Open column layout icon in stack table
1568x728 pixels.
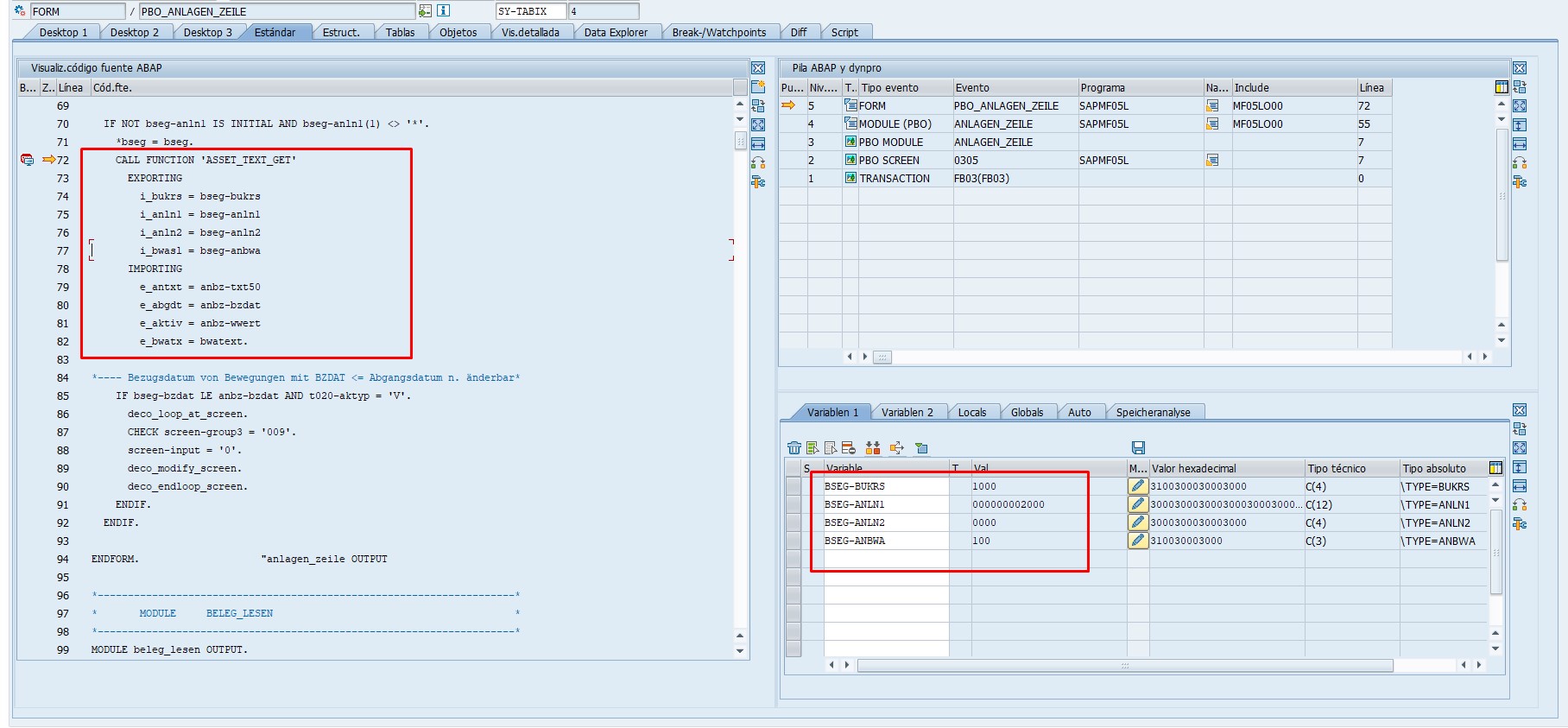[1502, 87]
